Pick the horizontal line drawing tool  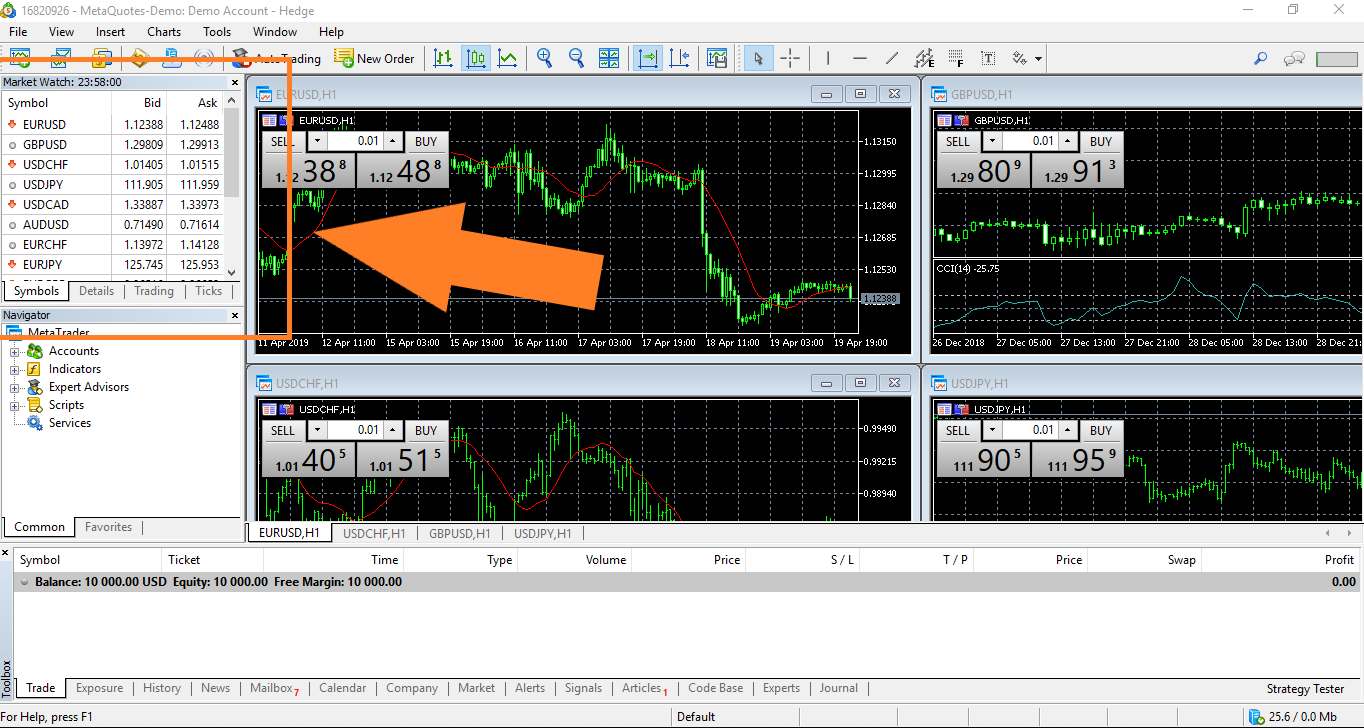point(860,58)
